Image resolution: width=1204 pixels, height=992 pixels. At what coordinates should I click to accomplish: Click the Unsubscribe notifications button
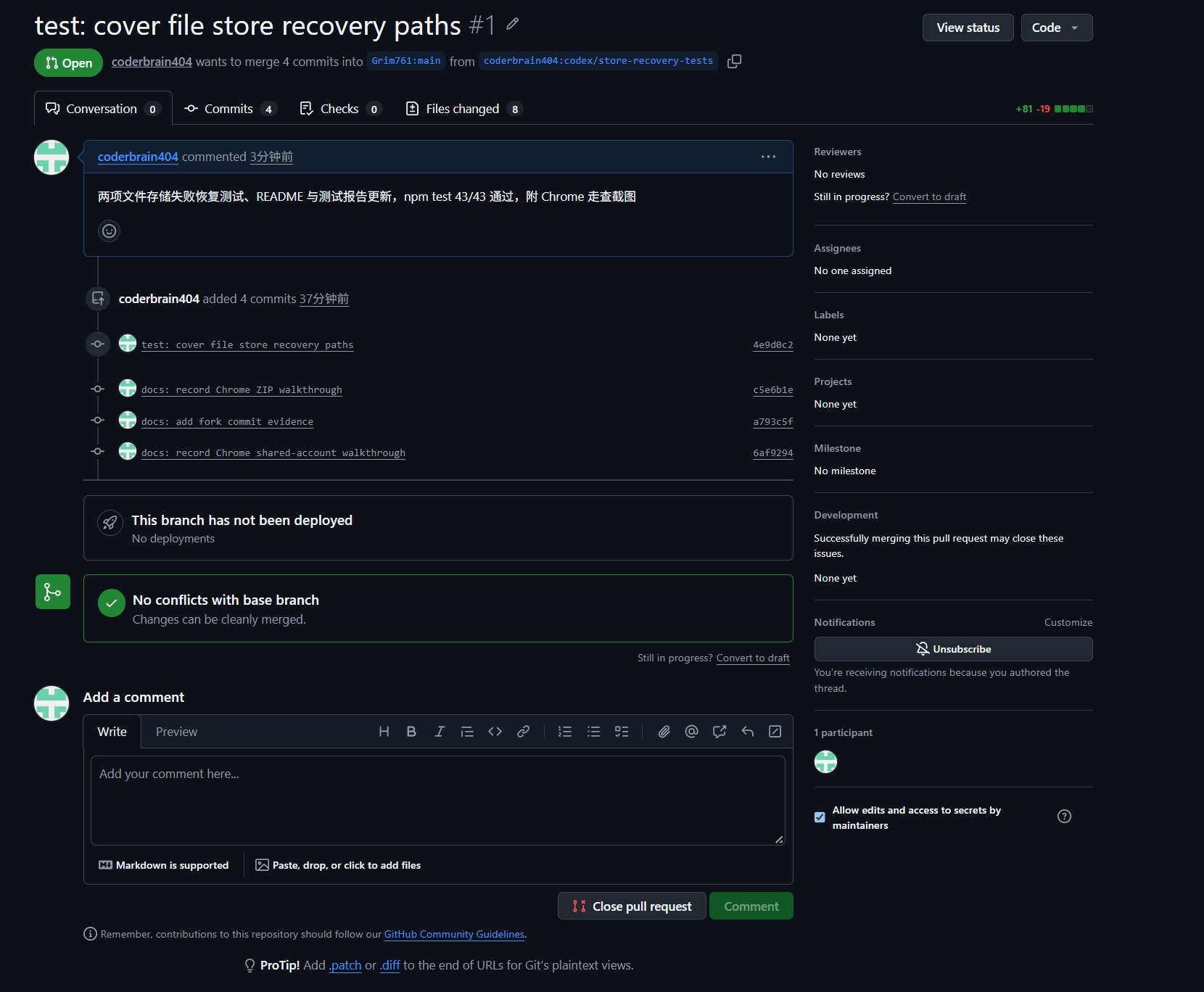(953, 649)
